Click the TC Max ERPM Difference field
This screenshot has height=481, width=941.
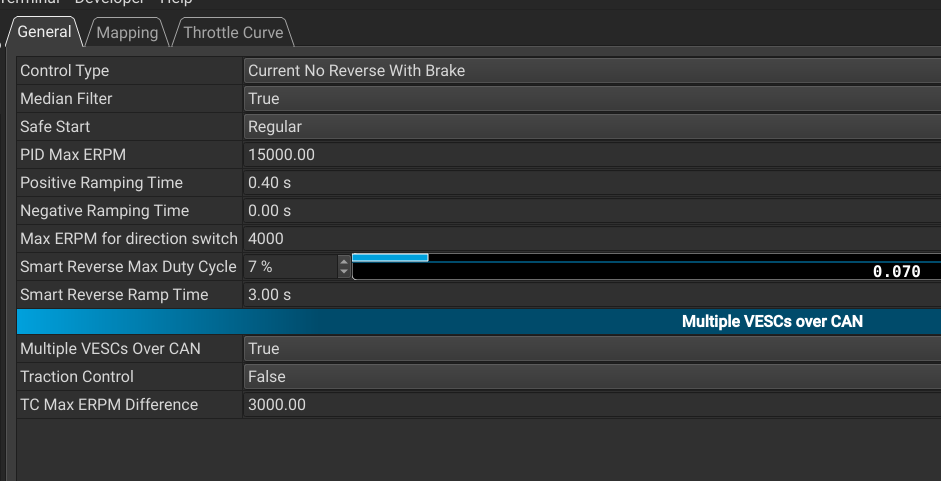[x=590, y=405]
